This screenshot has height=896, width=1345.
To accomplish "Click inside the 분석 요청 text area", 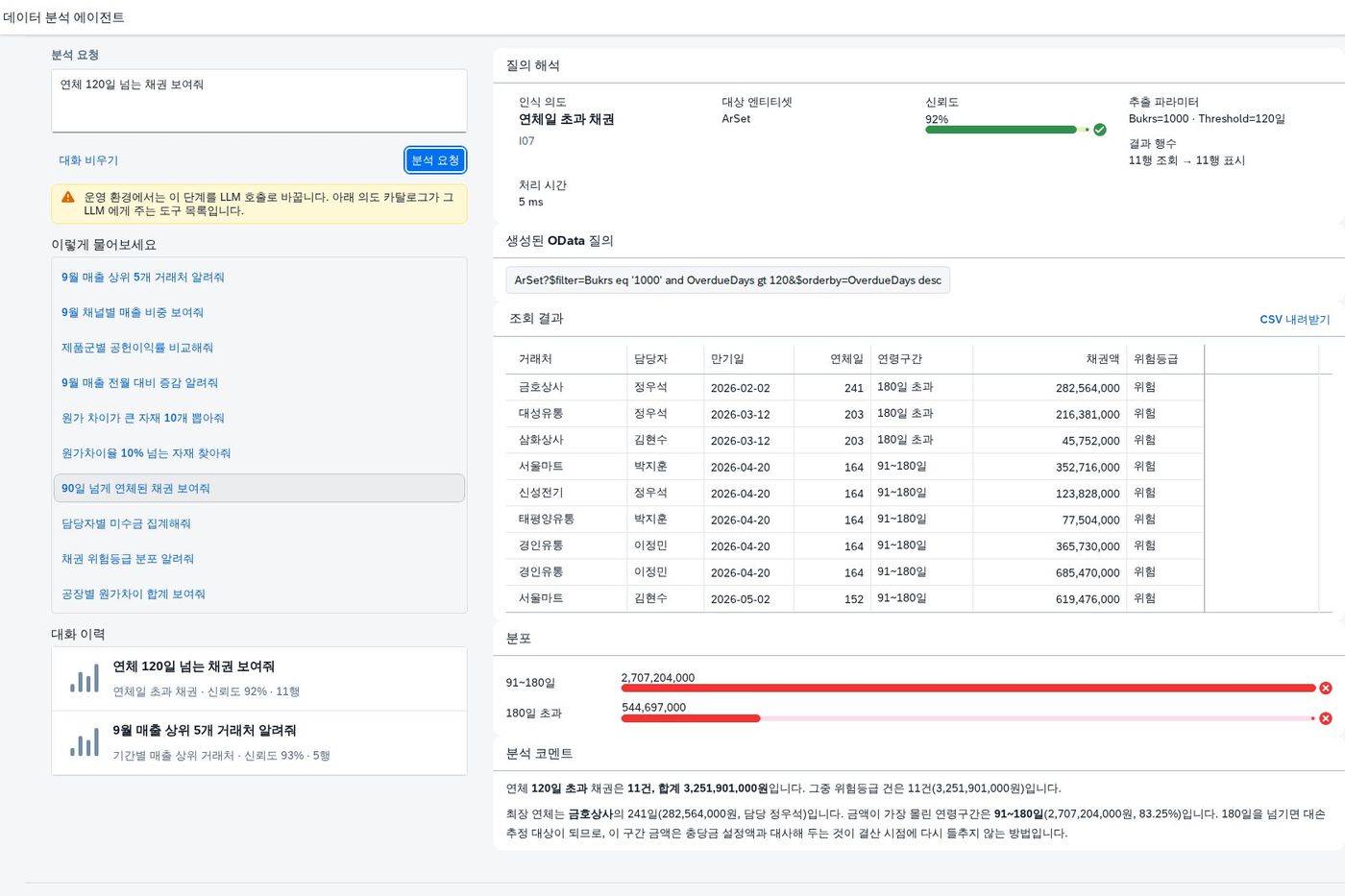I will (x=258, y=101).
